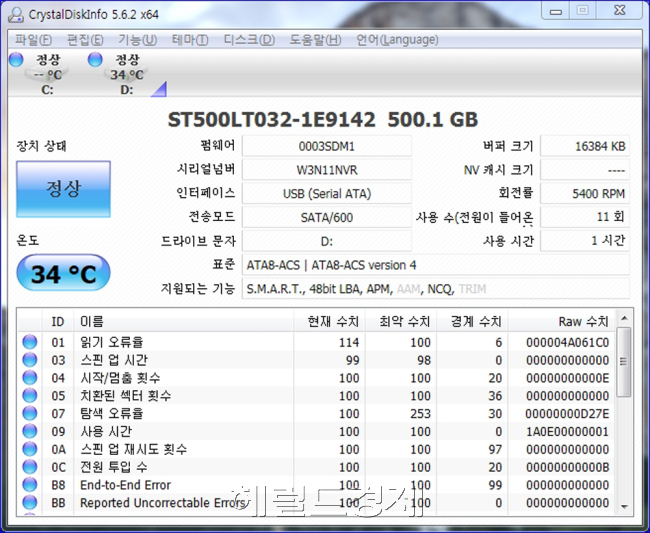Click the SMART list scroll up arrow
650x533 pixels.
pyautogui.click(x=624, y=318)
